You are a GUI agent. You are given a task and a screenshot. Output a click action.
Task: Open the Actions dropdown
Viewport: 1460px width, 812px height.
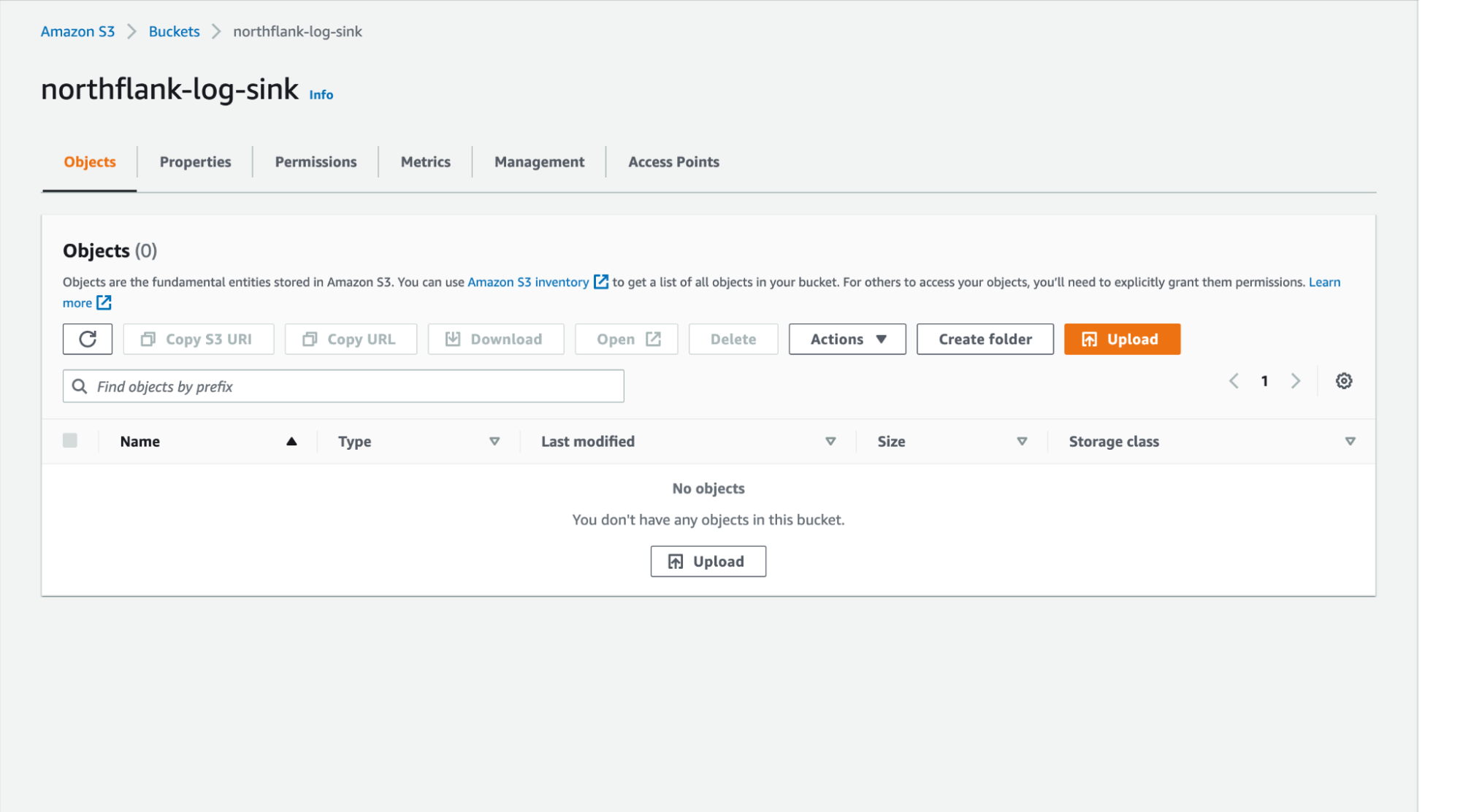(846, 339)
